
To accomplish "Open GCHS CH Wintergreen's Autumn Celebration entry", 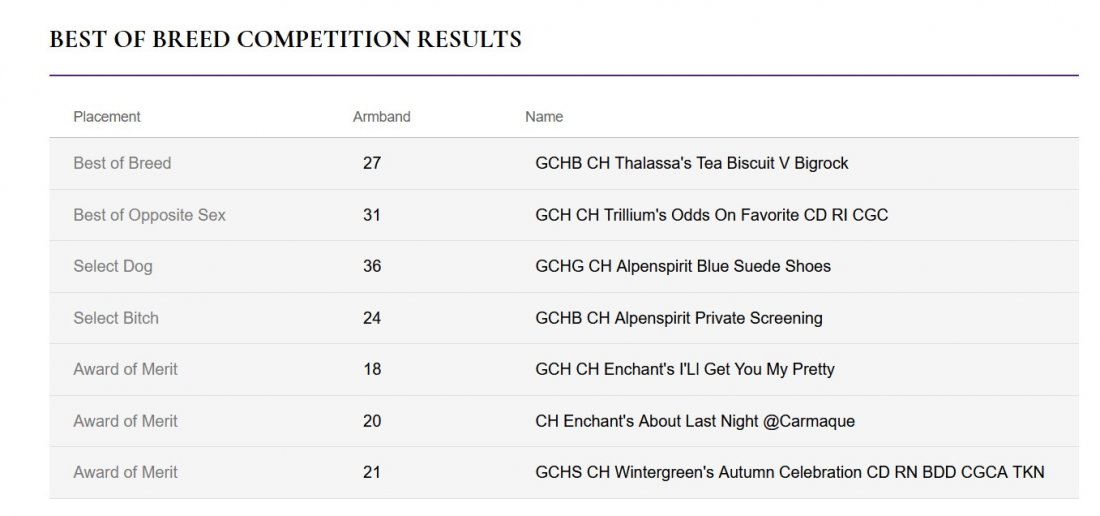I will tap(790, 473).
